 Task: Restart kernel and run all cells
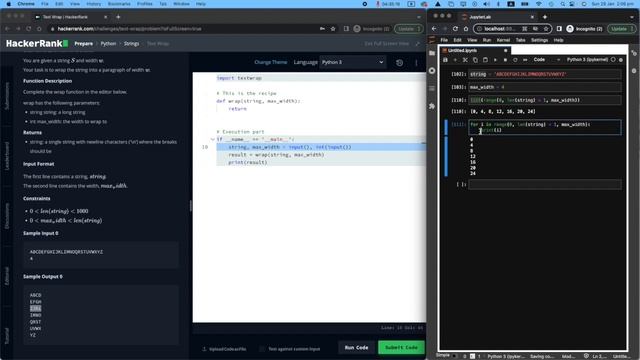[x=525, y=60]
